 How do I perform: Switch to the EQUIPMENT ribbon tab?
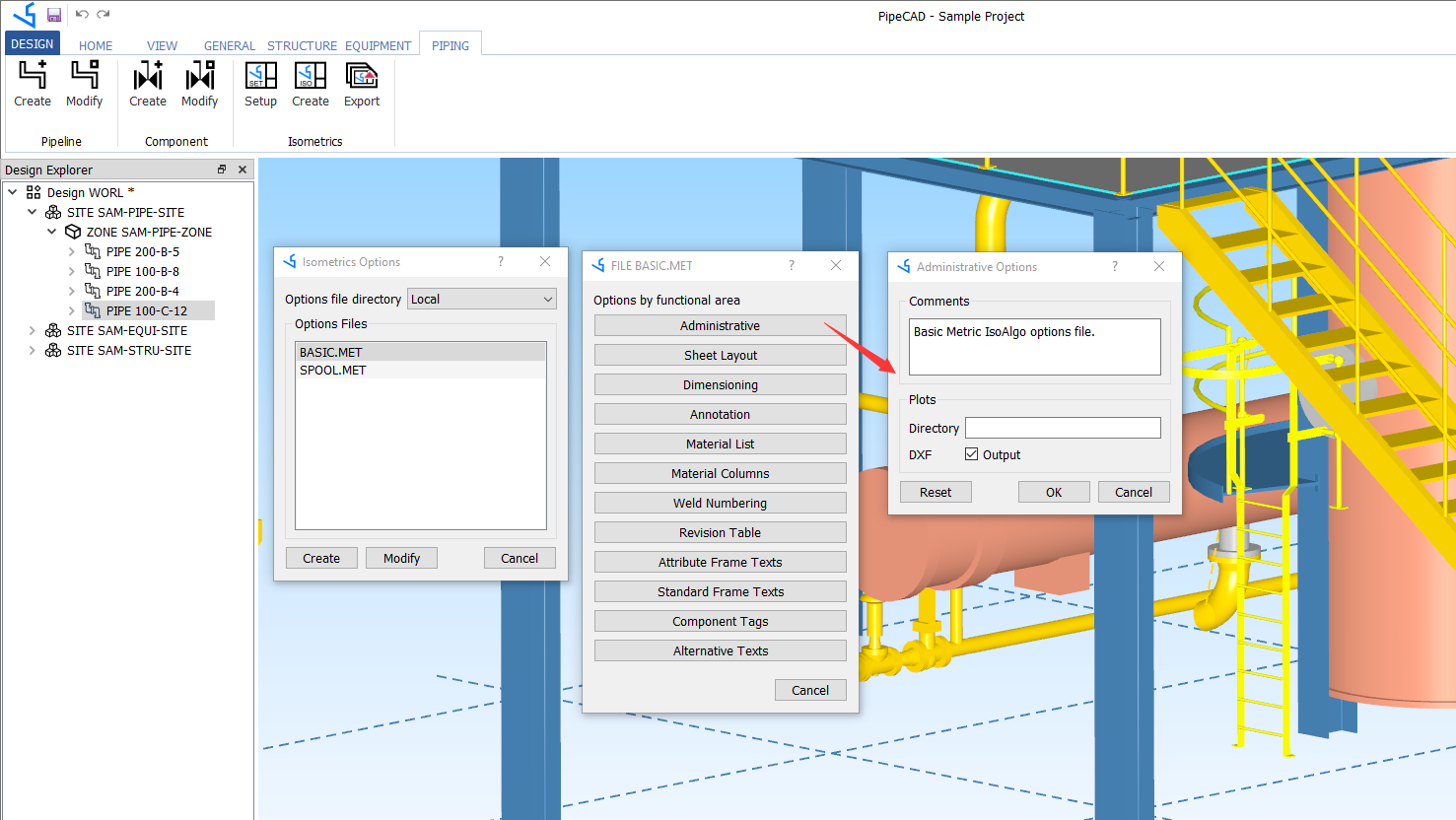tap(378, 45)
